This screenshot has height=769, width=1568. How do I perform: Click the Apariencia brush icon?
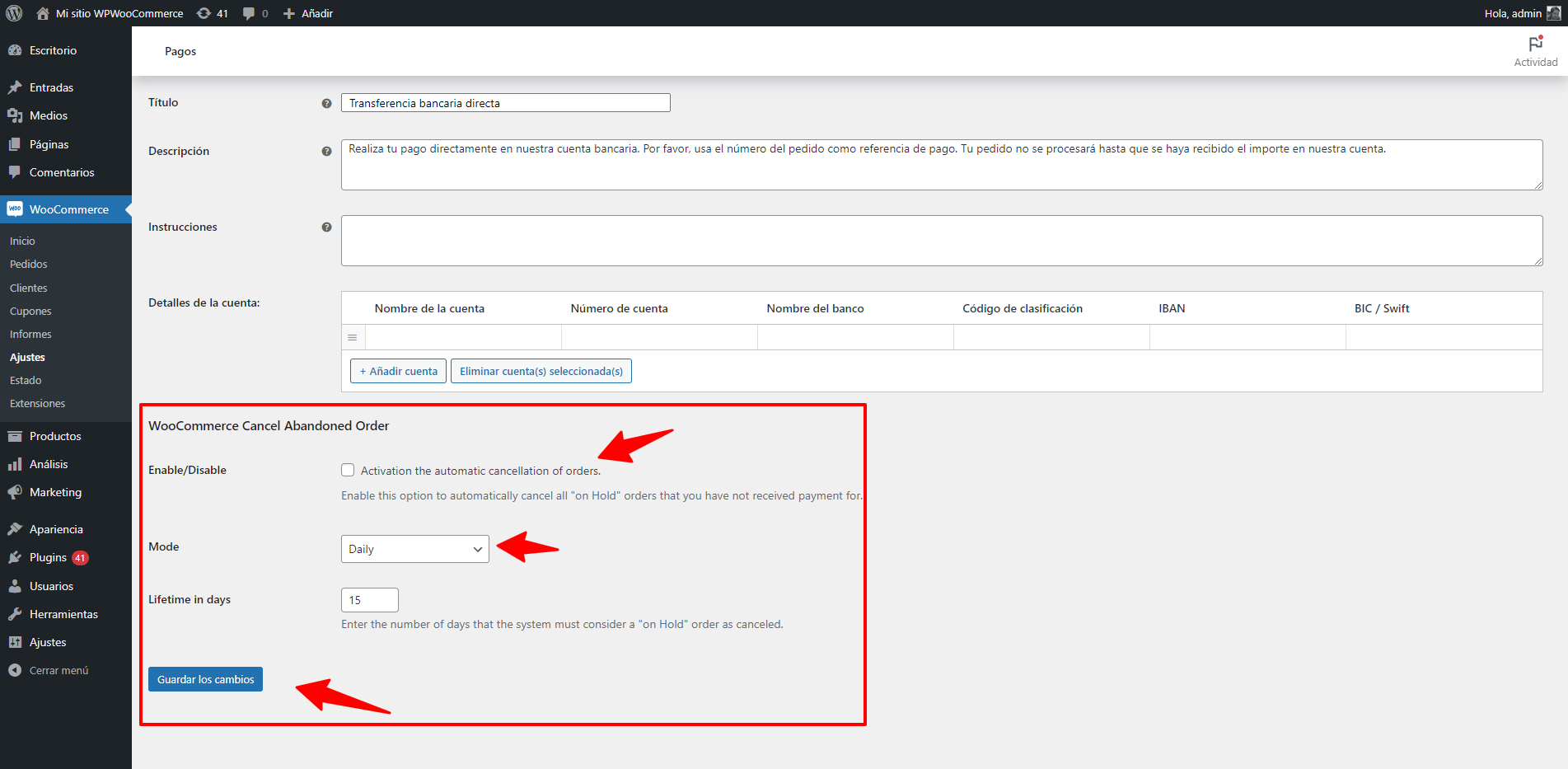[x=15, y=529]
